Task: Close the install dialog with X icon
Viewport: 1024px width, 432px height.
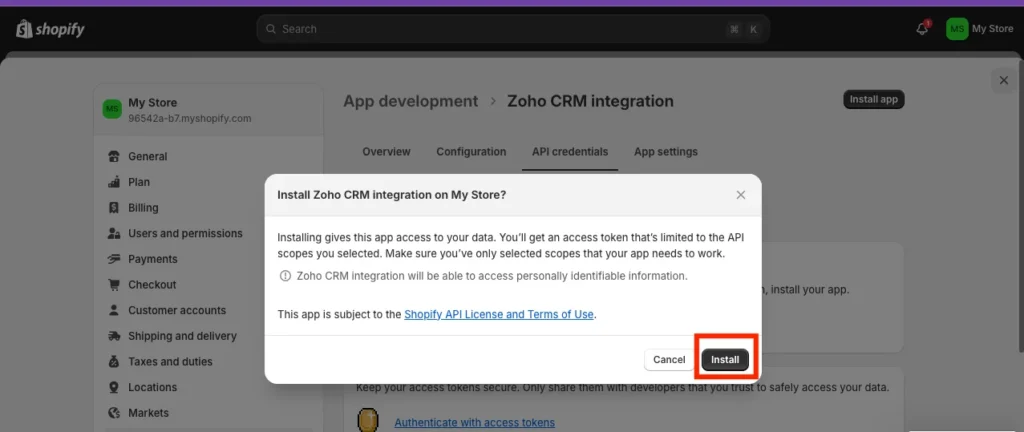Action: tap(740, 195)
